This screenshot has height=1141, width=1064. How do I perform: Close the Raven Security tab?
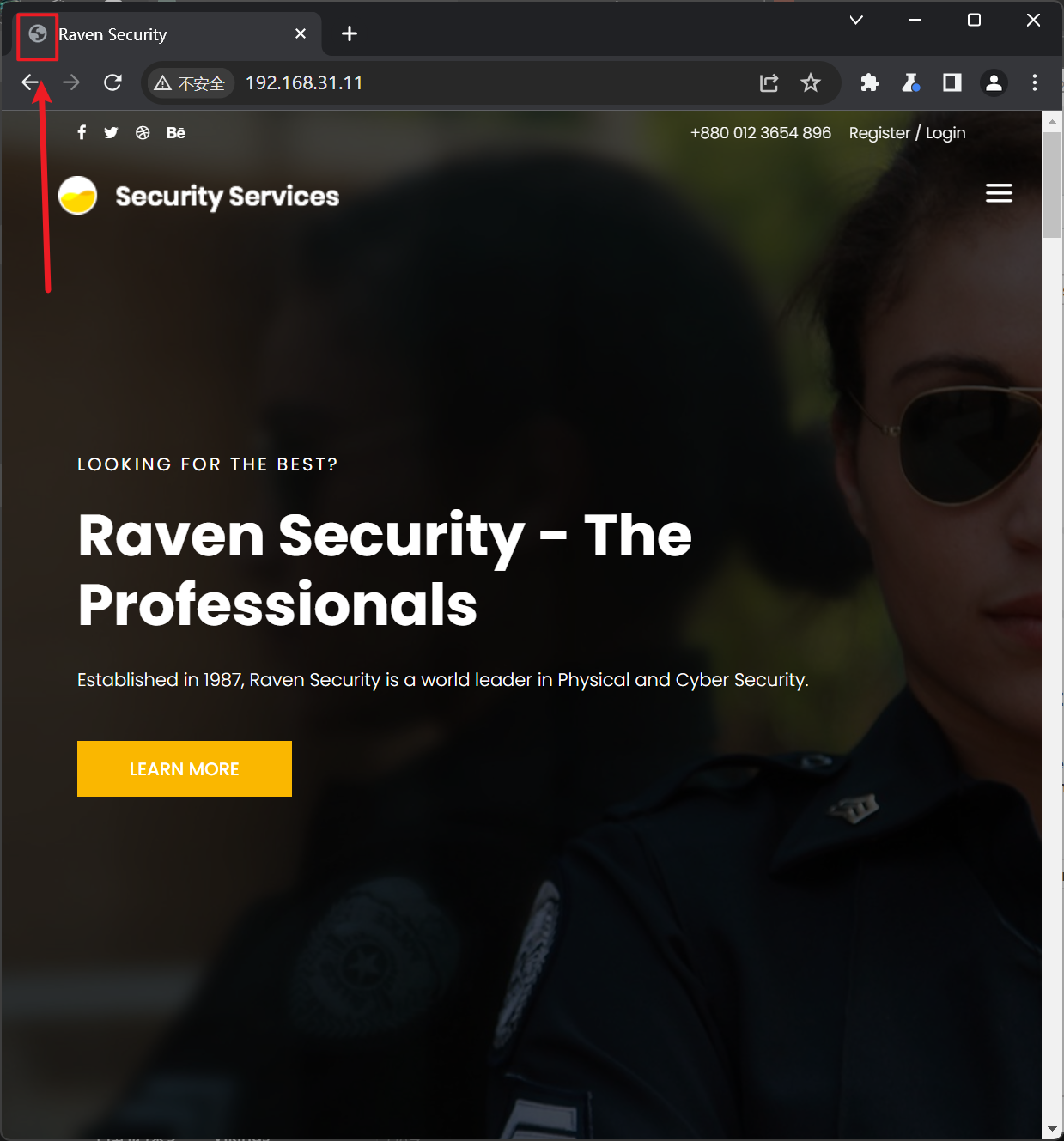coord(301,33)
